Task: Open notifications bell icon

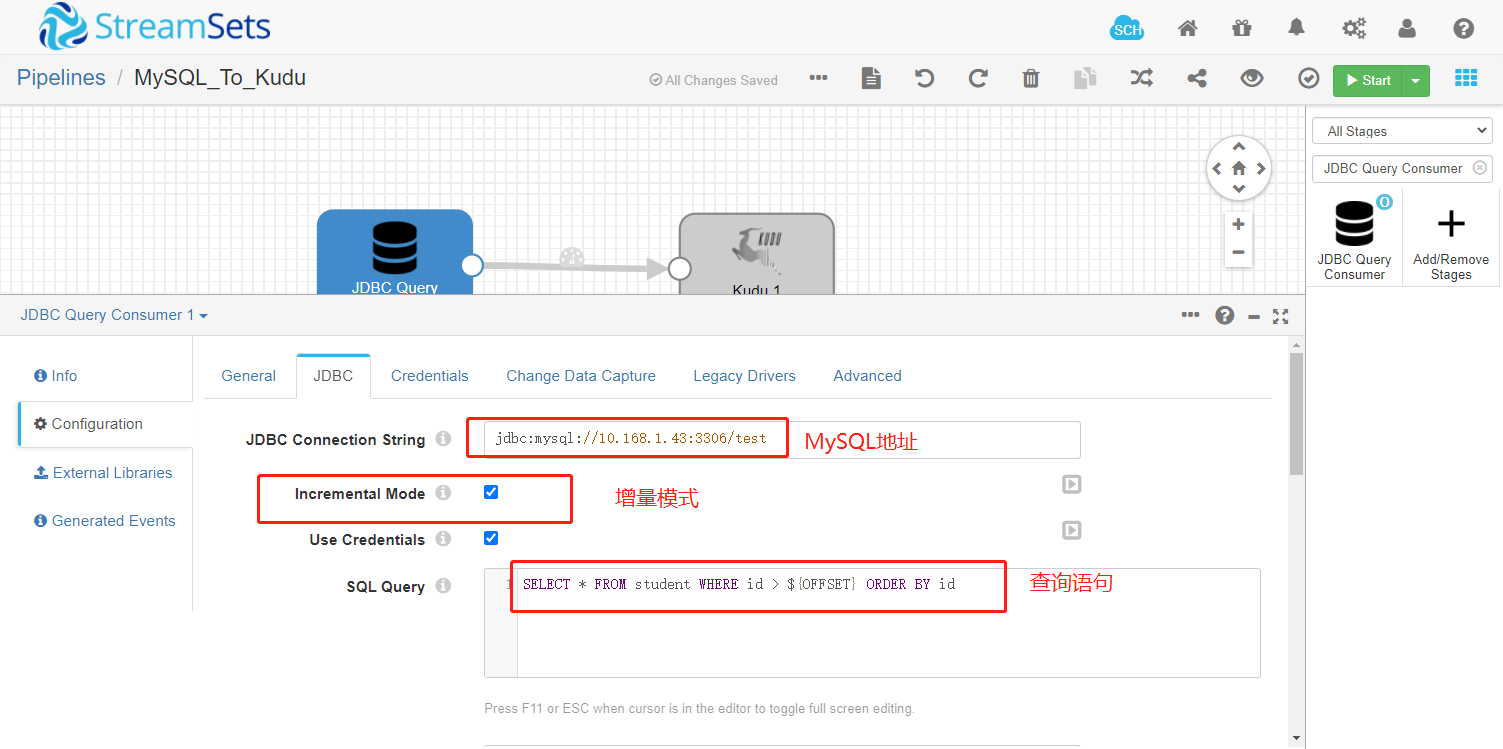Action: pos(1297,28)
